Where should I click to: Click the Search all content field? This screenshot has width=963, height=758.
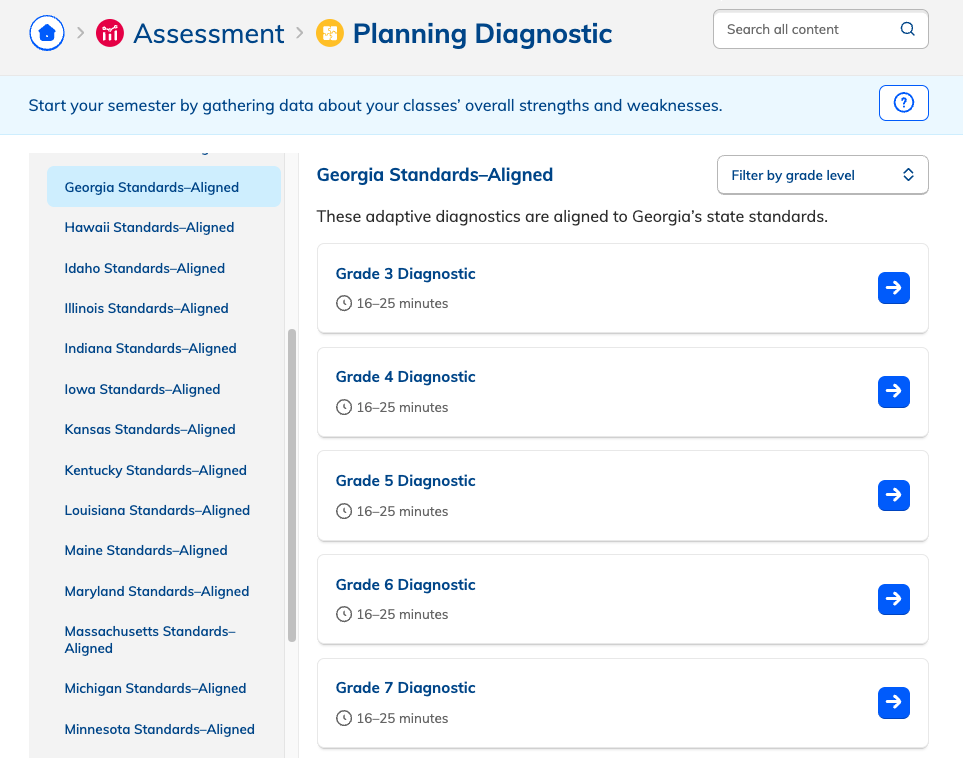[821, 29]
